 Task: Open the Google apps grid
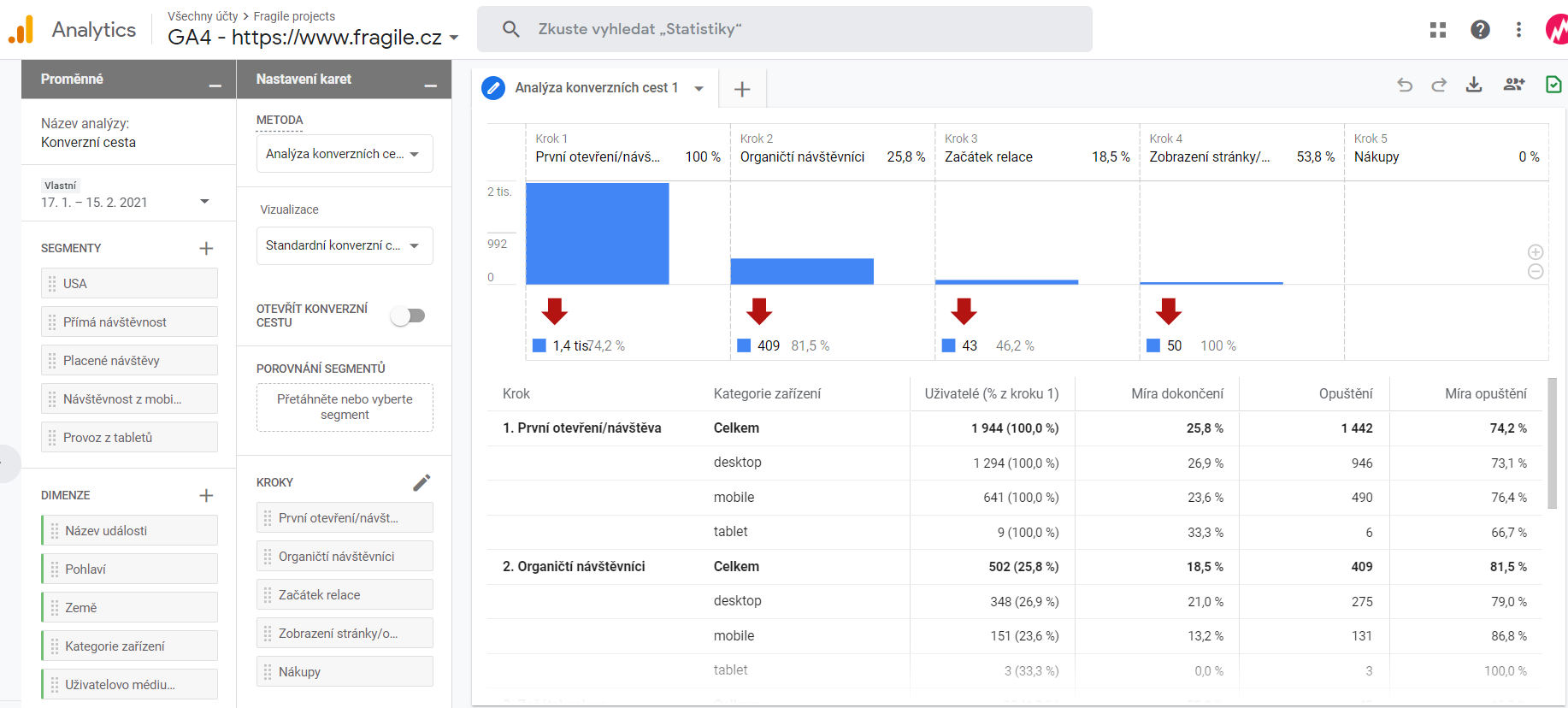pos(1438,30)
